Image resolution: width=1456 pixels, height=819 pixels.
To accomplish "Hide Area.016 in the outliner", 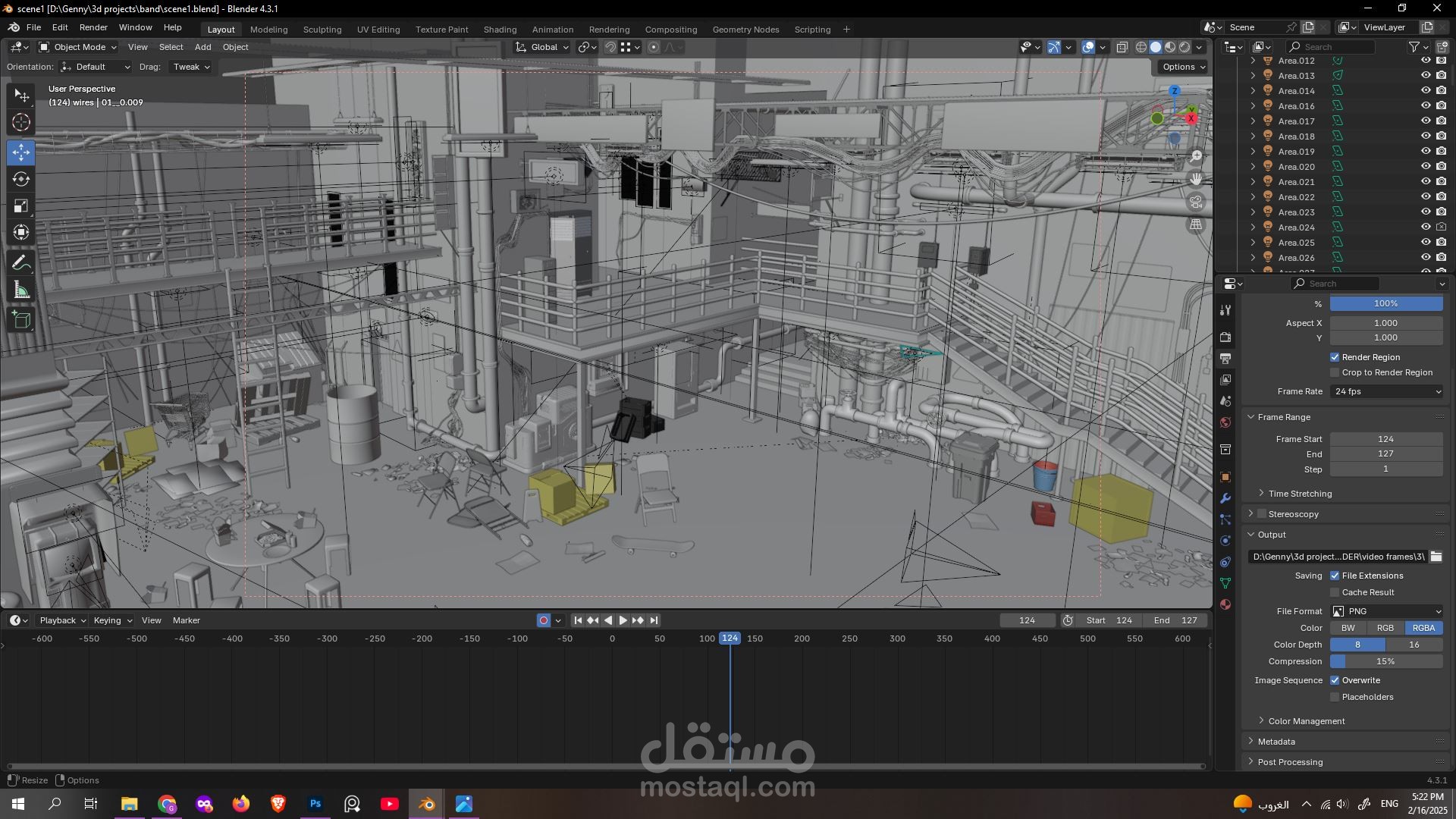I will (x=1426, y=106).
